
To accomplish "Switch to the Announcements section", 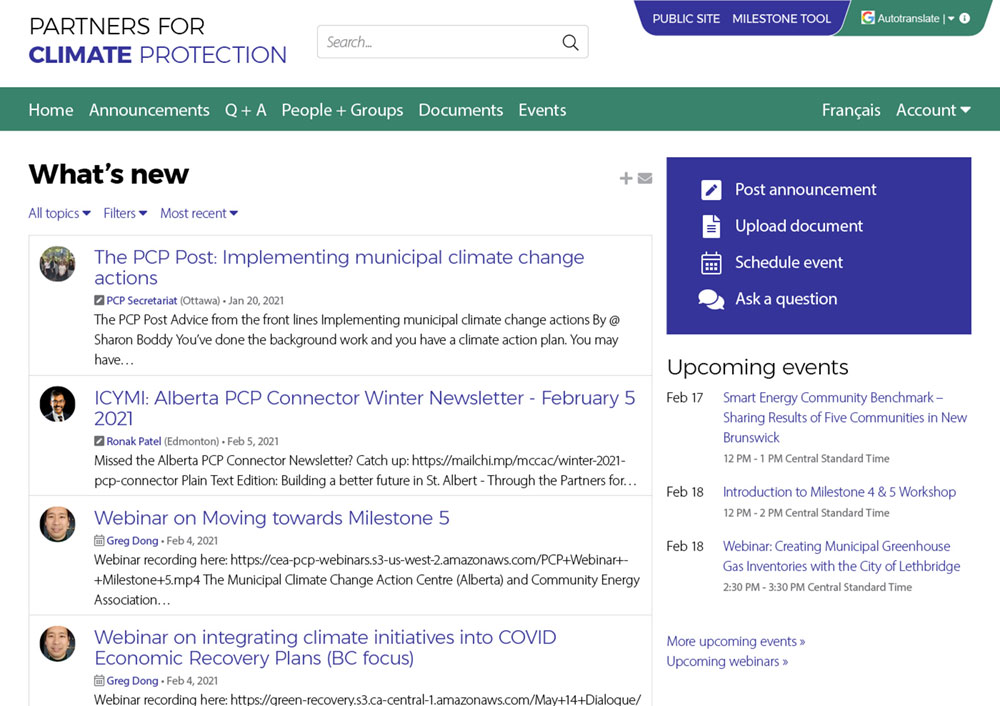I will pyautogui.click(x=149, y=110).
